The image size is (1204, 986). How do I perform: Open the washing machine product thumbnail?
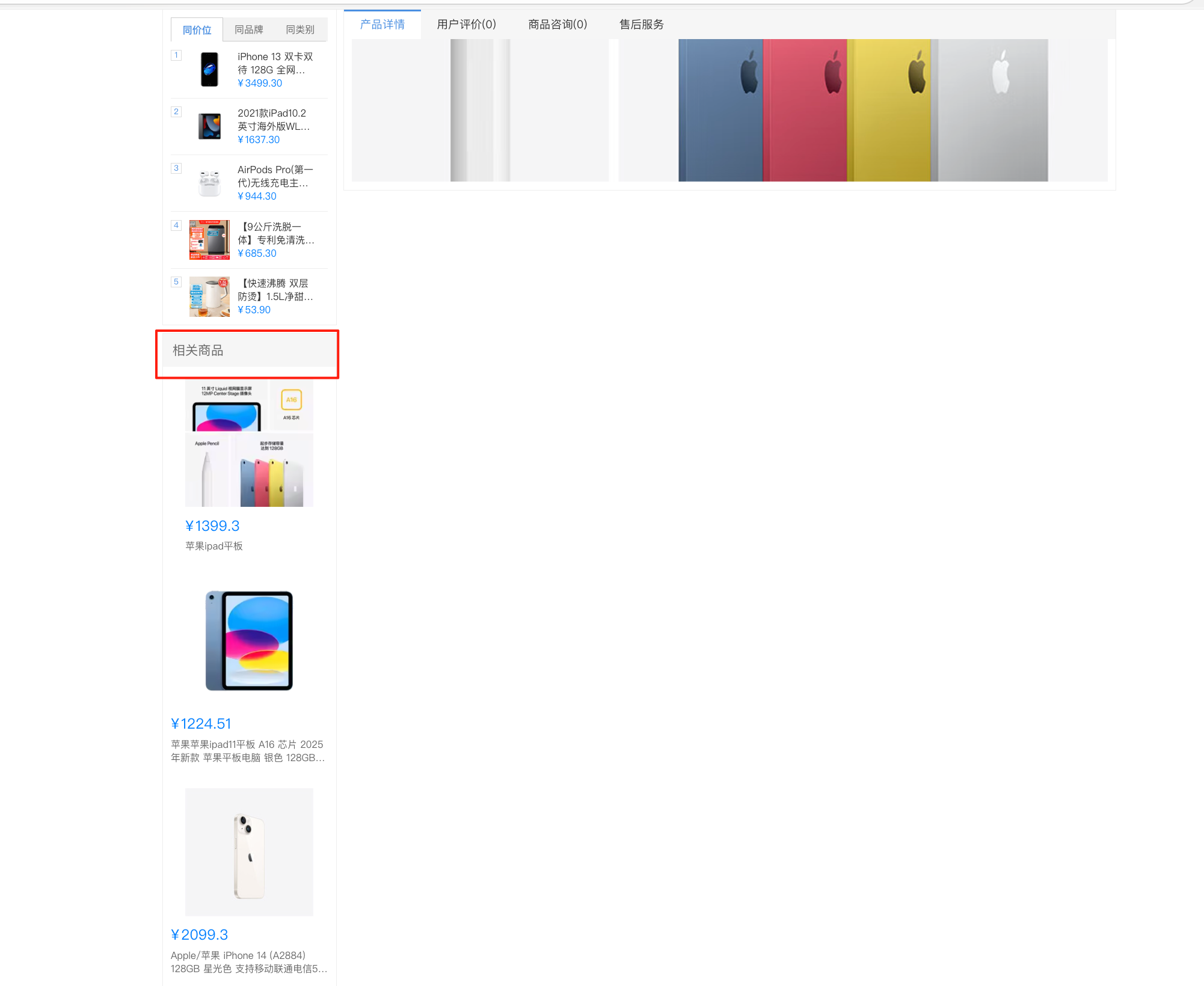[x=209, y=240]
